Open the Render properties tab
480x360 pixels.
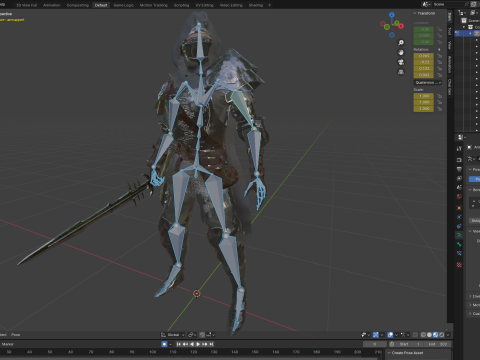[459, 160]
